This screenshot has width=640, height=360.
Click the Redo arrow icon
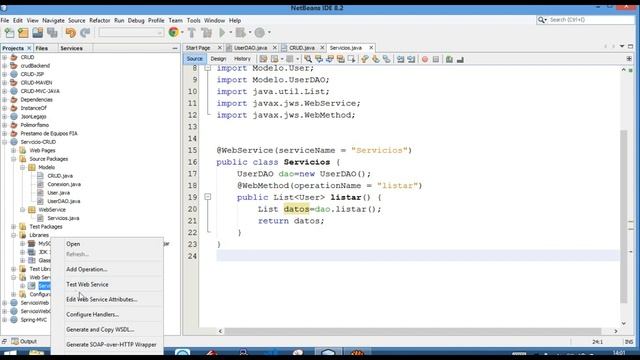(85, 33)
